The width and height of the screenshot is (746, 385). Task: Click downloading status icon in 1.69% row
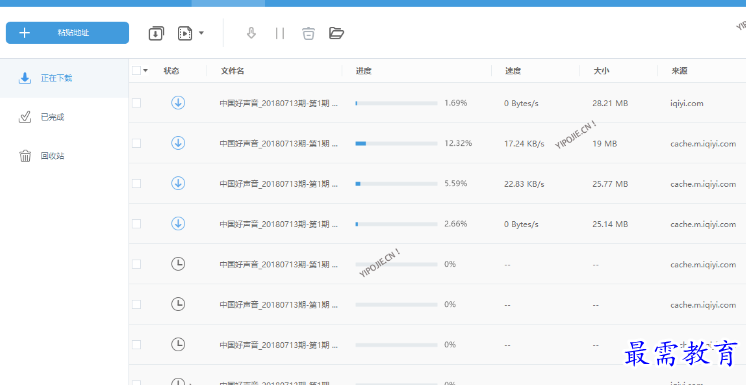point(178,103)
